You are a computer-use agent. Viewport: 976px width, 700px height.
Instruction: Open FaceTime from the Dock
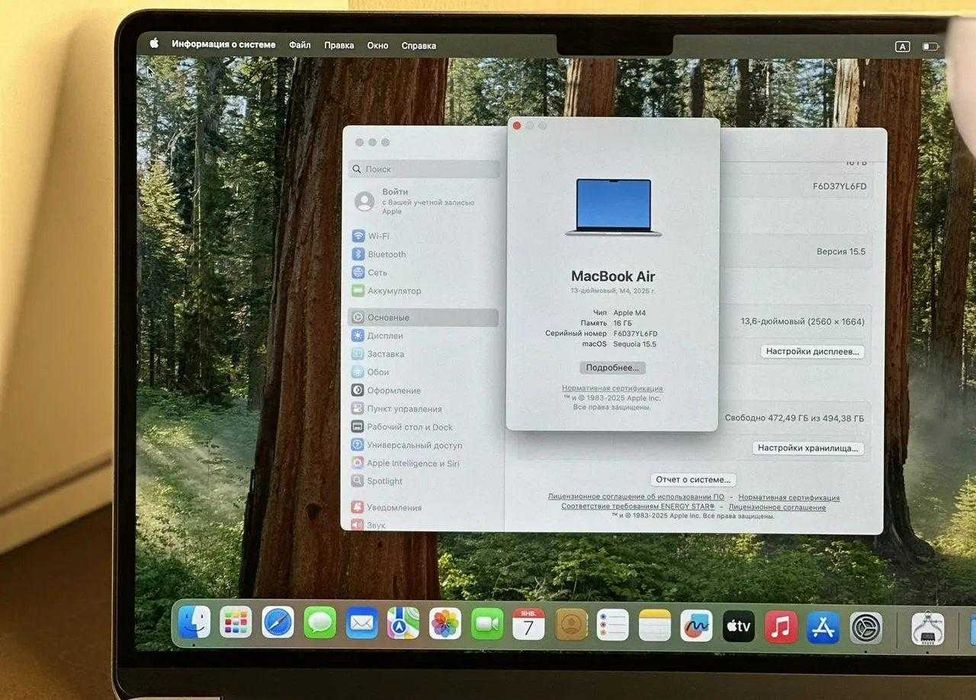click(x=487, y=625)
